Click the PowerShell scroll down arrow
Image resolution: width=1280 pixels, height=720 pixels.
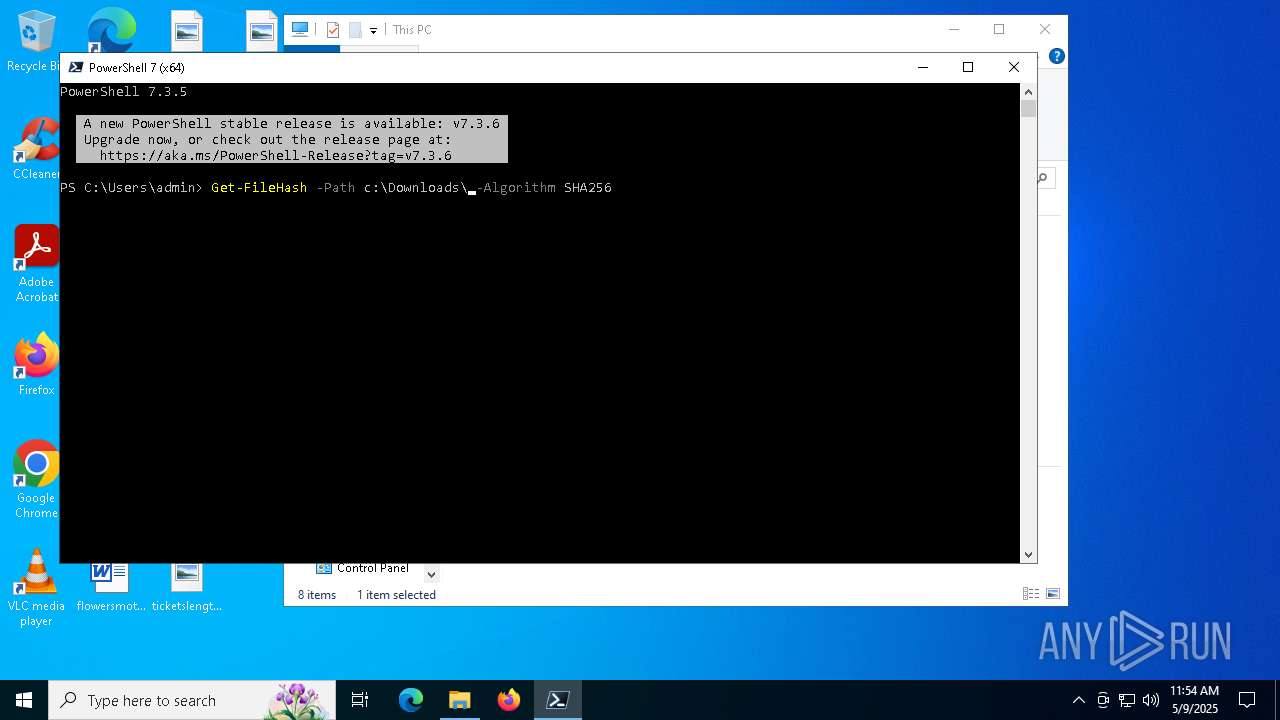tap(1028, 554)
